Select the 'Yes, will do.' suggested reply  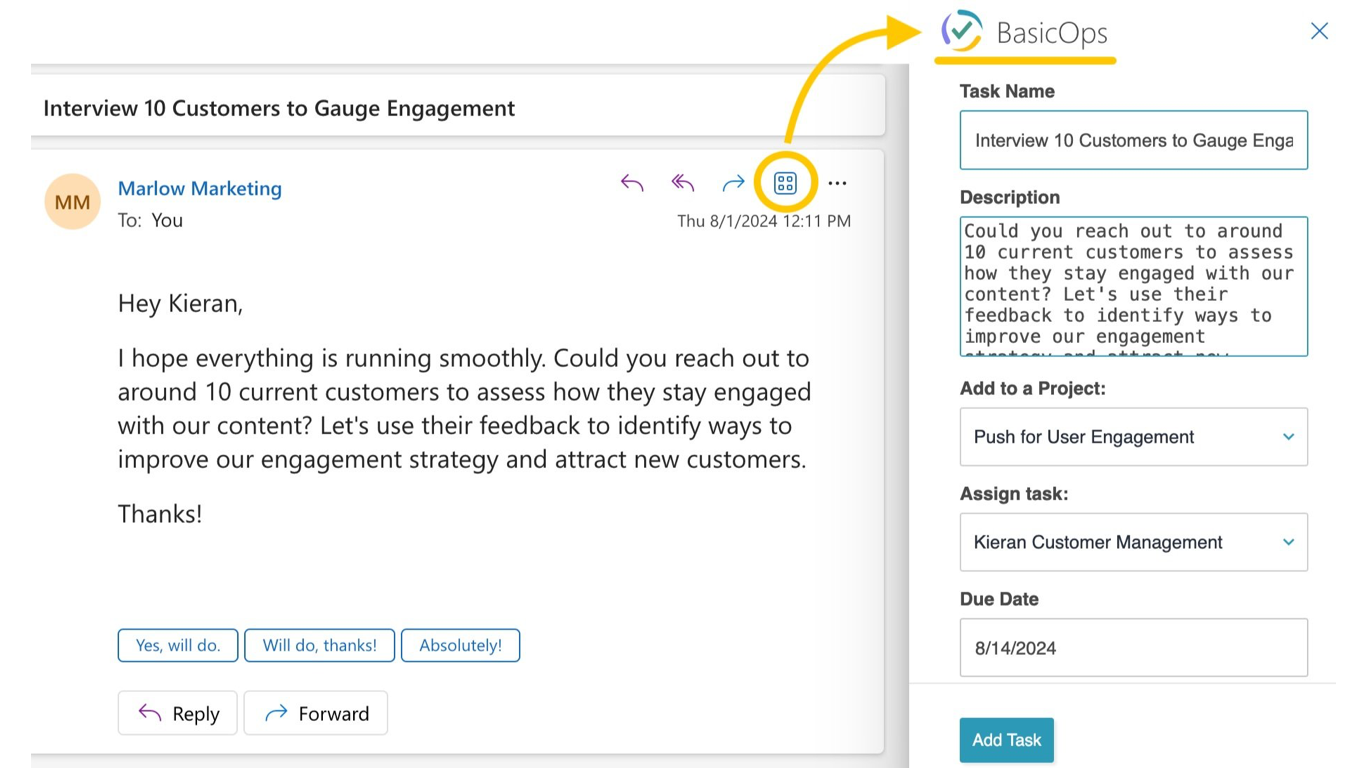coord(178,645)
